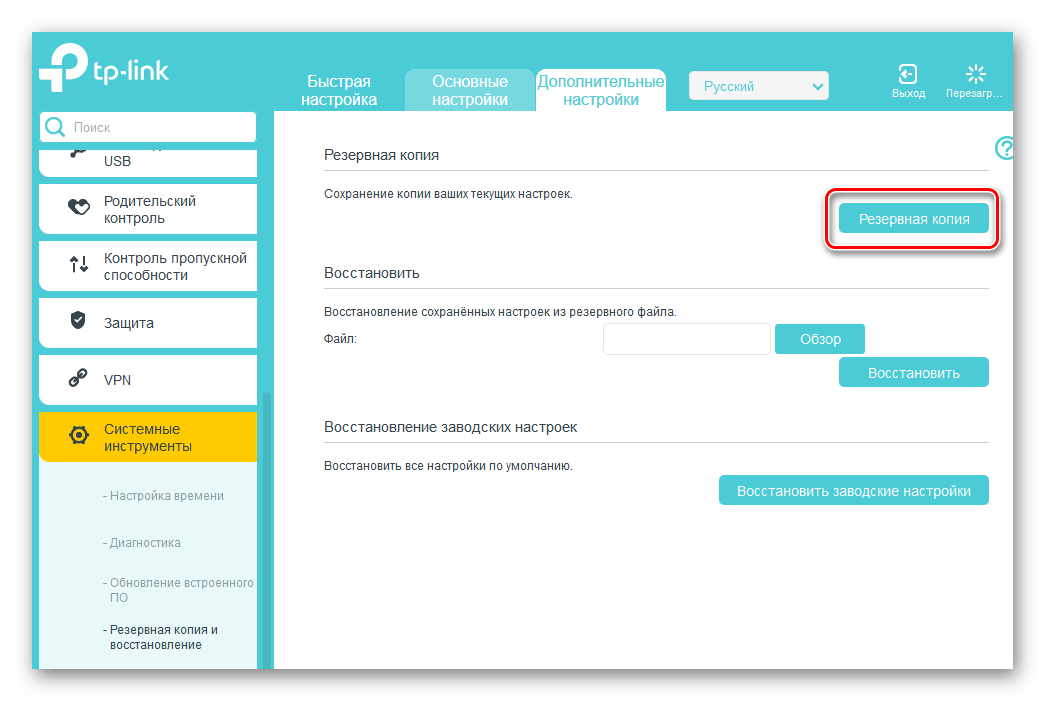The width and height of the screenshot is (1045, 701).
Task: Open Контроль пропускной способности section
Action: (148, 266)
